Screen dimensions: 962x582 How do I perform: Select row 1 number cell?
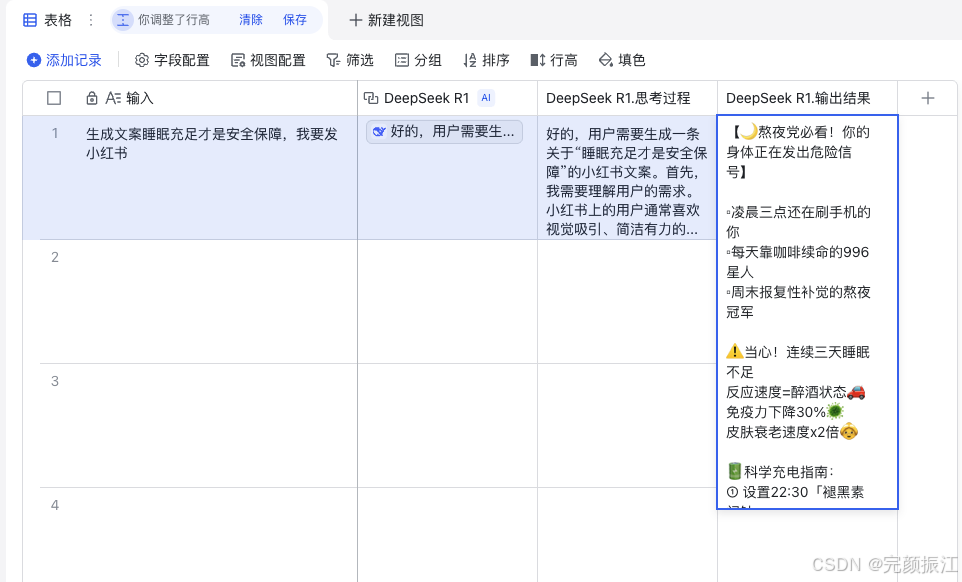tap(55, 133)
